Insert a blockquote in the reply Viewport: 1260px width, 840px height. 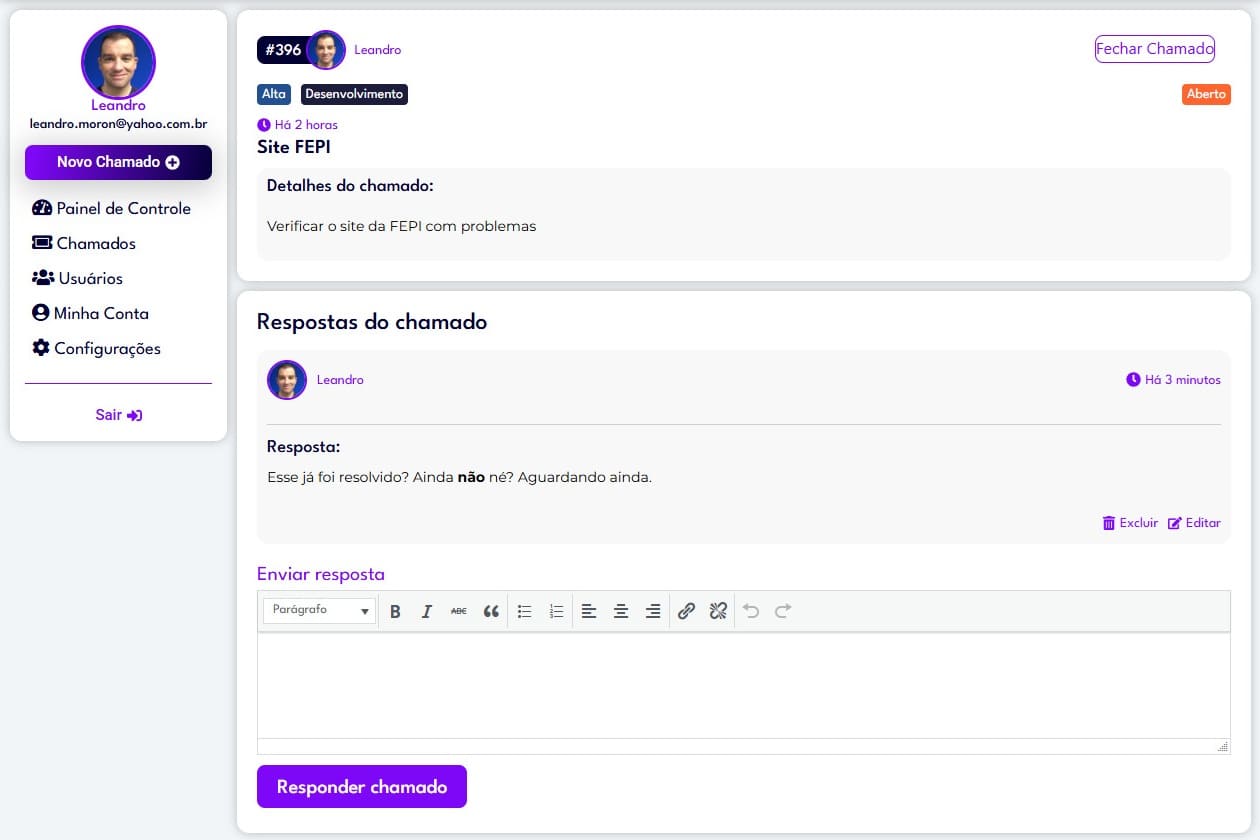click(491, 611)
